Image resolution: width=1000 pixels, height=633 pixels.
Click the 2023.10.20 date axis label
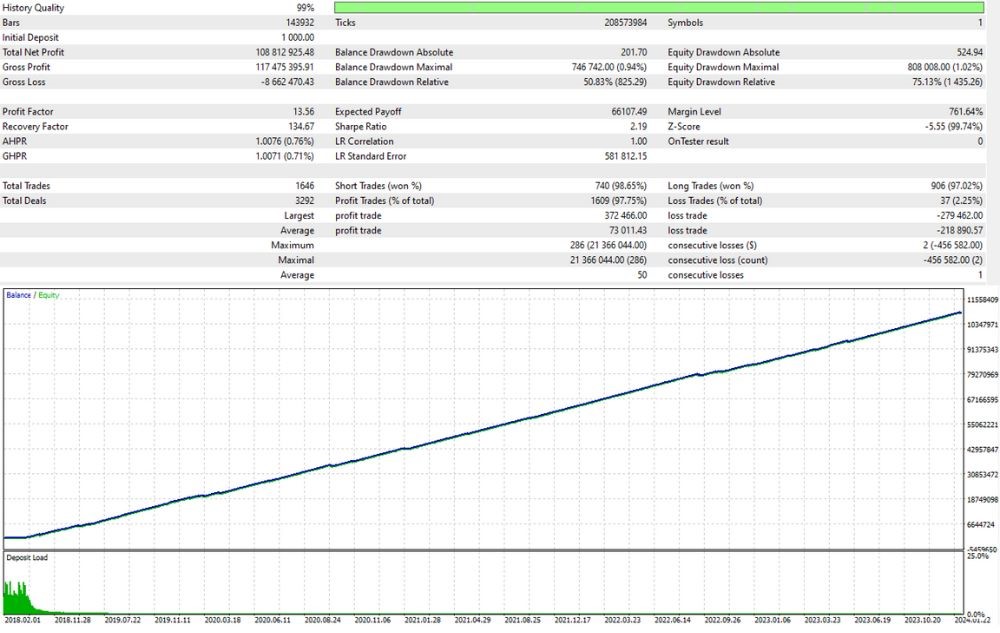click(925, 620)
